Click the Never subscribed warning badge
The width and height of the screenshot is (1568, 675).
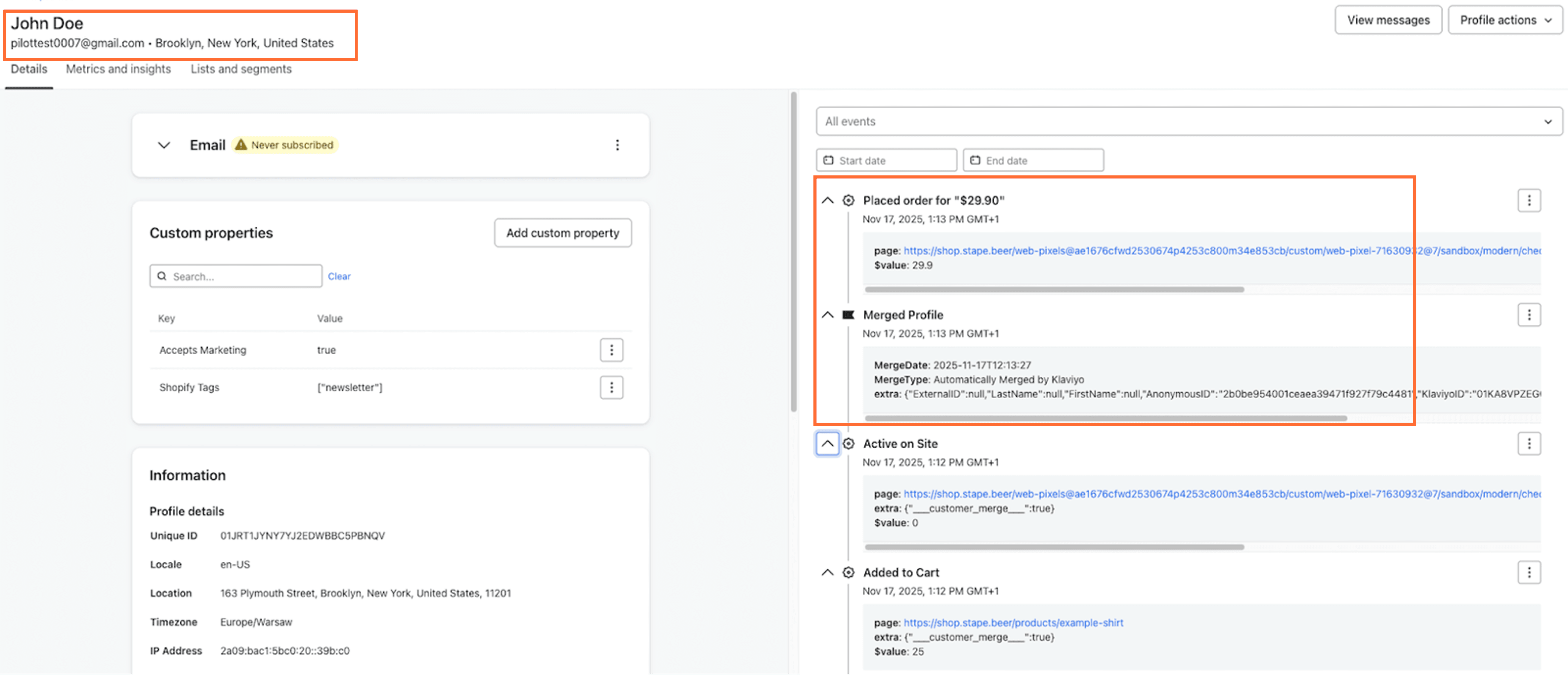click(x=285, y=145)
